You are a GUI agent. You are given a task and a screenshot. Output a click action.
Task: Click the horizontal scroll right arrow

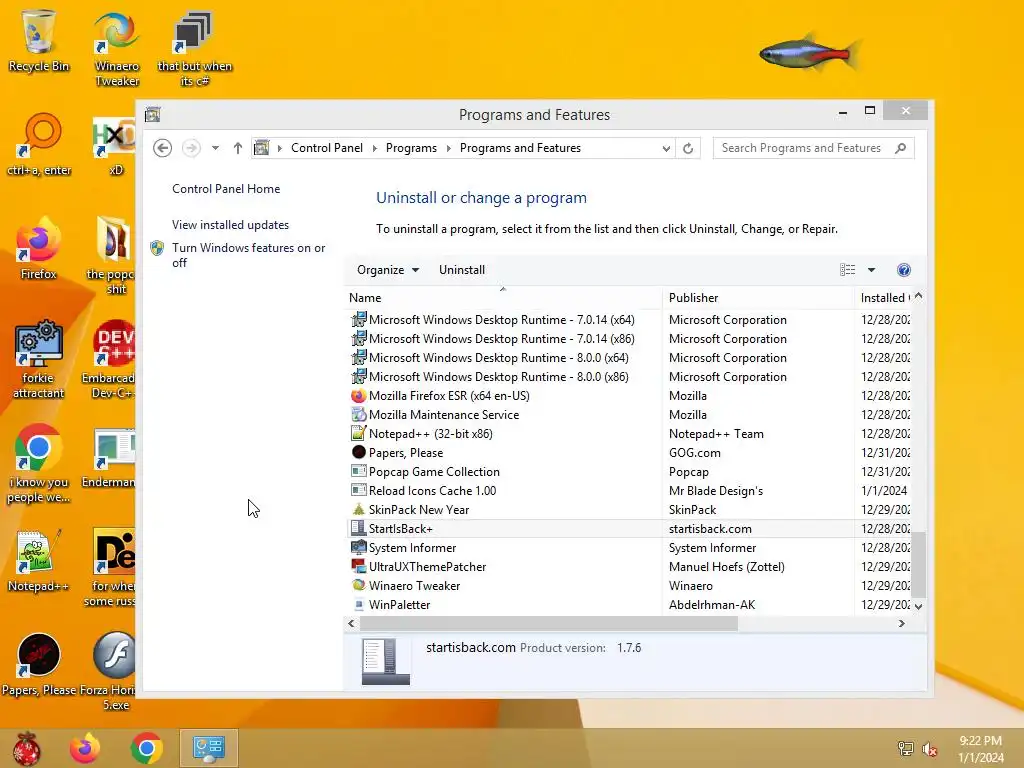[902, 624]
